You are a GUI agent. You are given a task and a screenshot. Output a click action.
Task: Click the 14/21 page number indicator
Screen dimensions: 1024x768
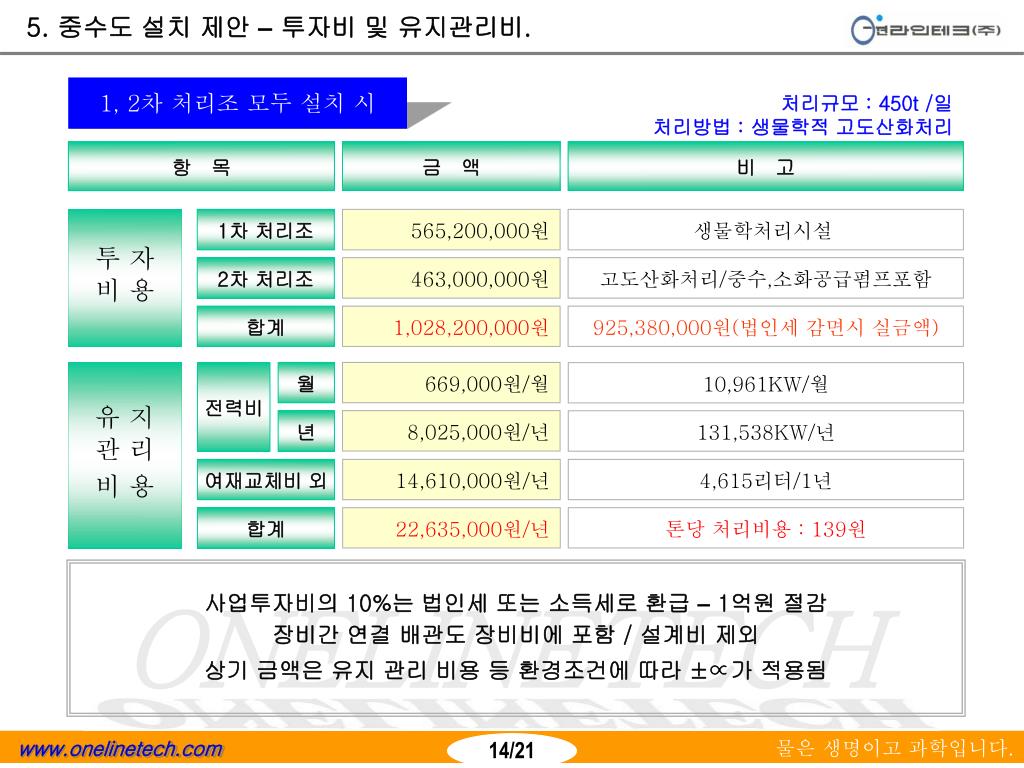pyautogui.click(x=511, y=750)
